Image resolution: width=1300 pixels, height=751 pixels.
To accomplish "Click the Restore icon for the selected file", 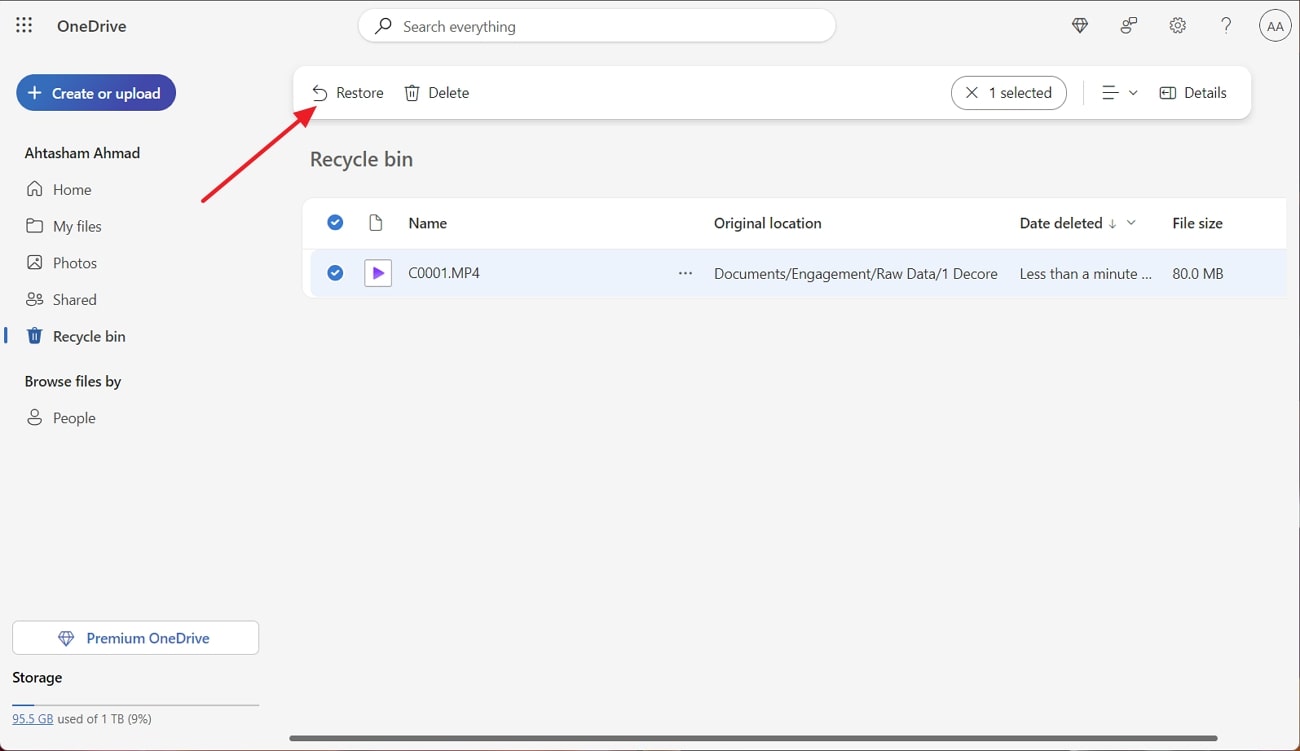I will [319, 92].
